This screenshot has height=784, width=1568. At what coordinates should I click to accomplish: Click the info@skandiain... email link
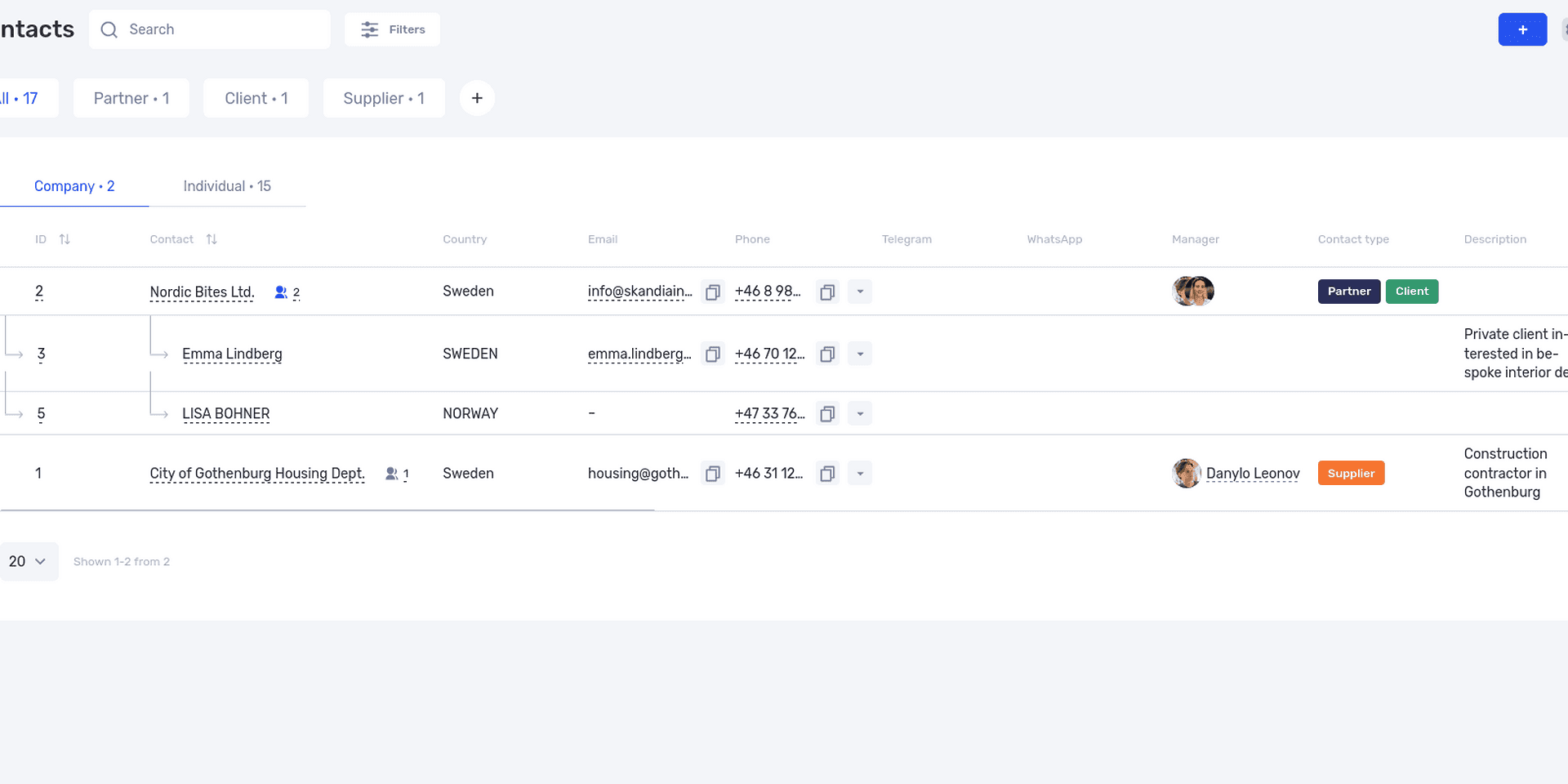(x=640, y=292)
